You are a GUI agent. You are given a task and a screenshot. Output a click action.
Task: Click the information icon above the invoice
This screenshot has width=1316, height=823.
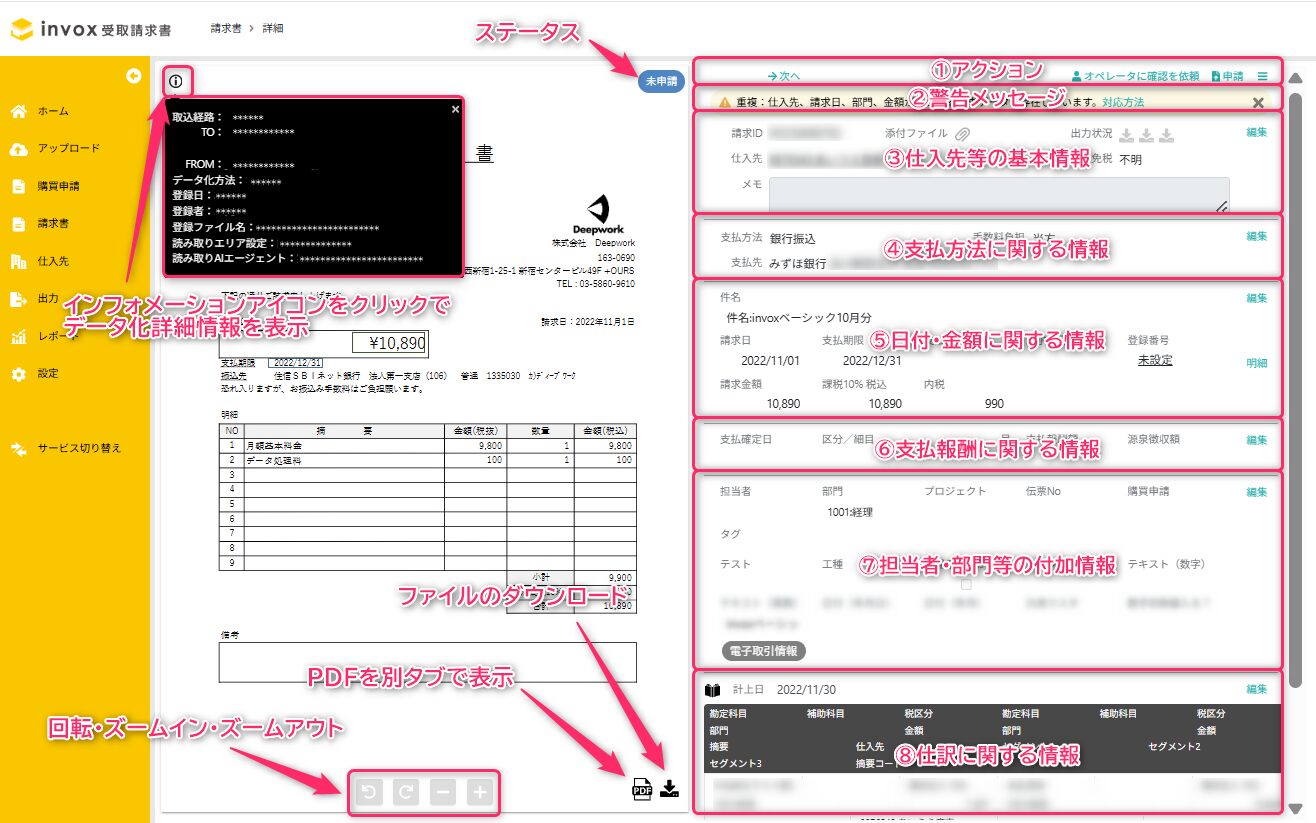point(176,81)
